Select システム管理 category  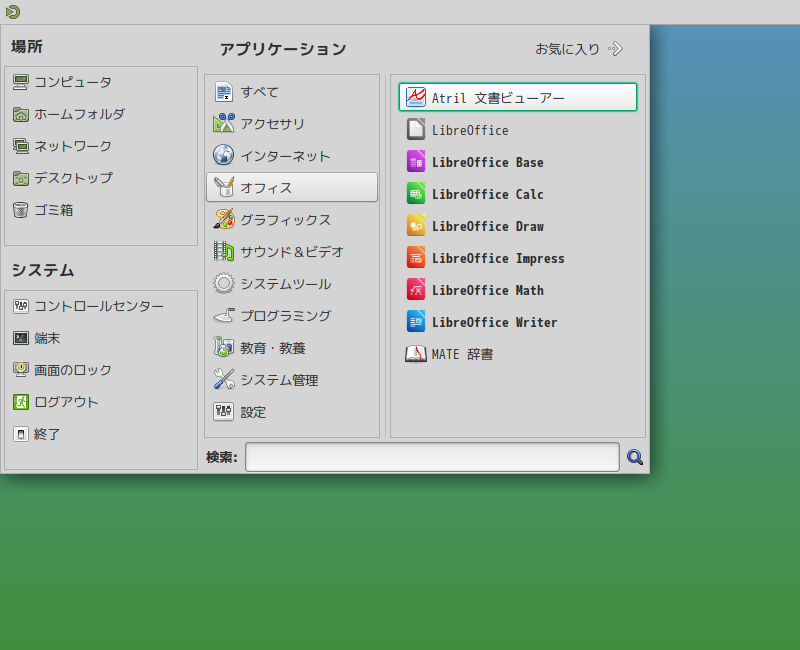click(x=292, y=380)
